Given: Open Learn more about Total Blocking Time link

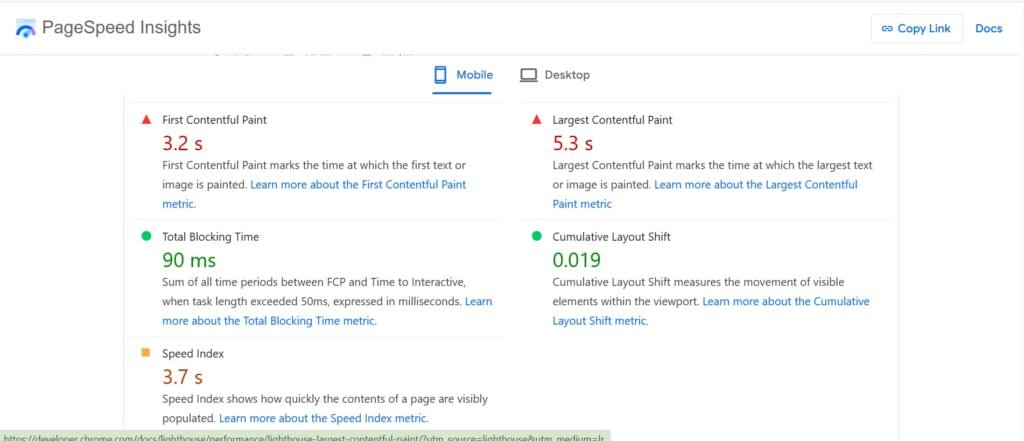Looking at the screenshot, I should [327, 311].
